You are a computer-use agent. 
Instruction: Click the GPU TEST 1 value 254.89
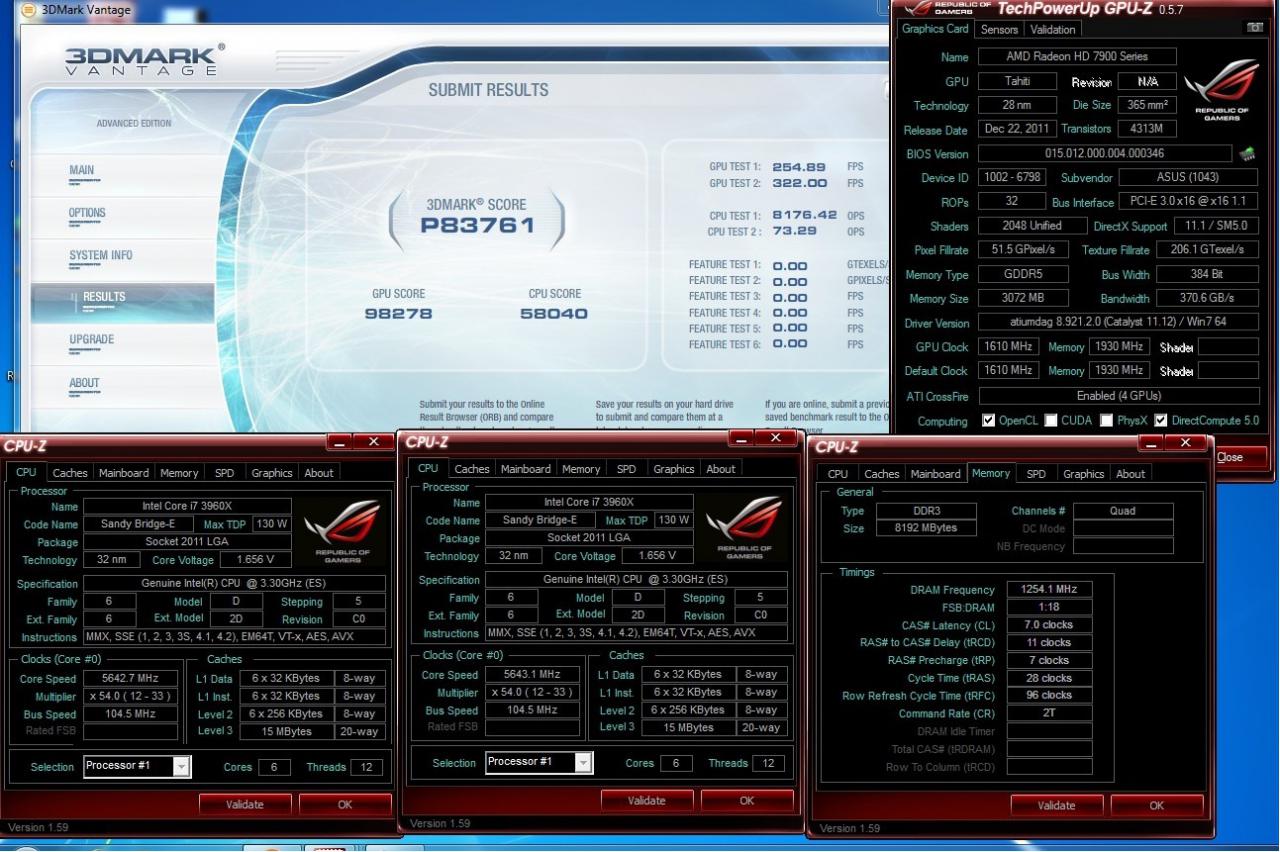[x=799, y=167]
